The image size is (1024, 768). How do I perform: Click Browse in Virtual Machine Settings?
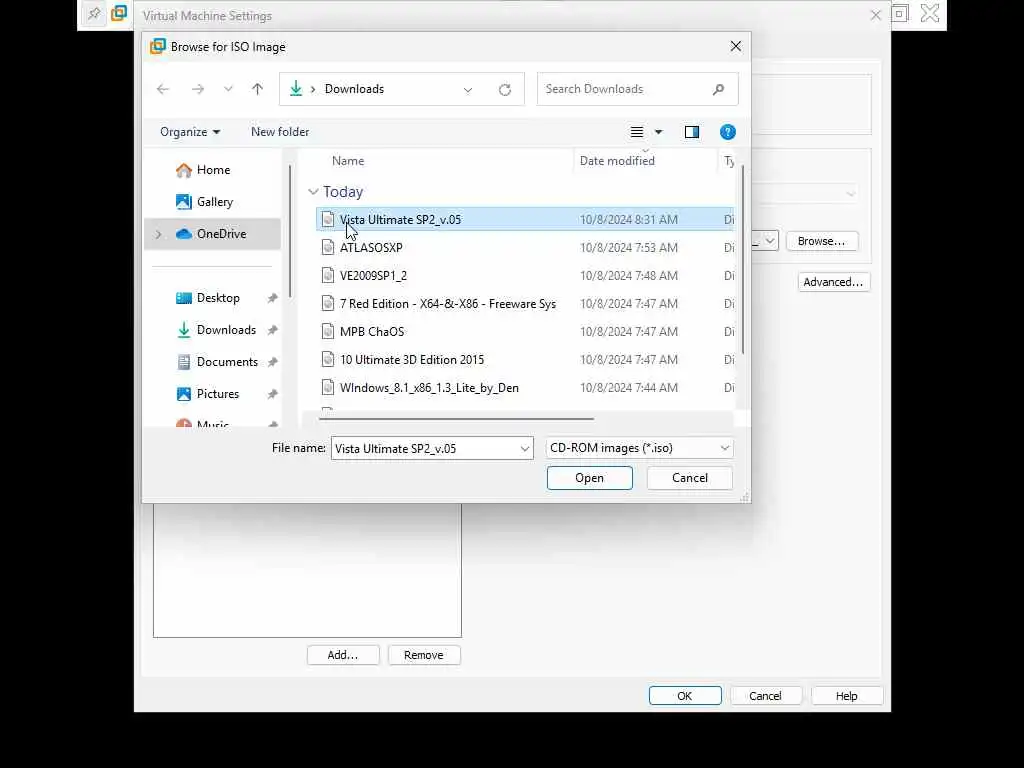click(822, 241)
